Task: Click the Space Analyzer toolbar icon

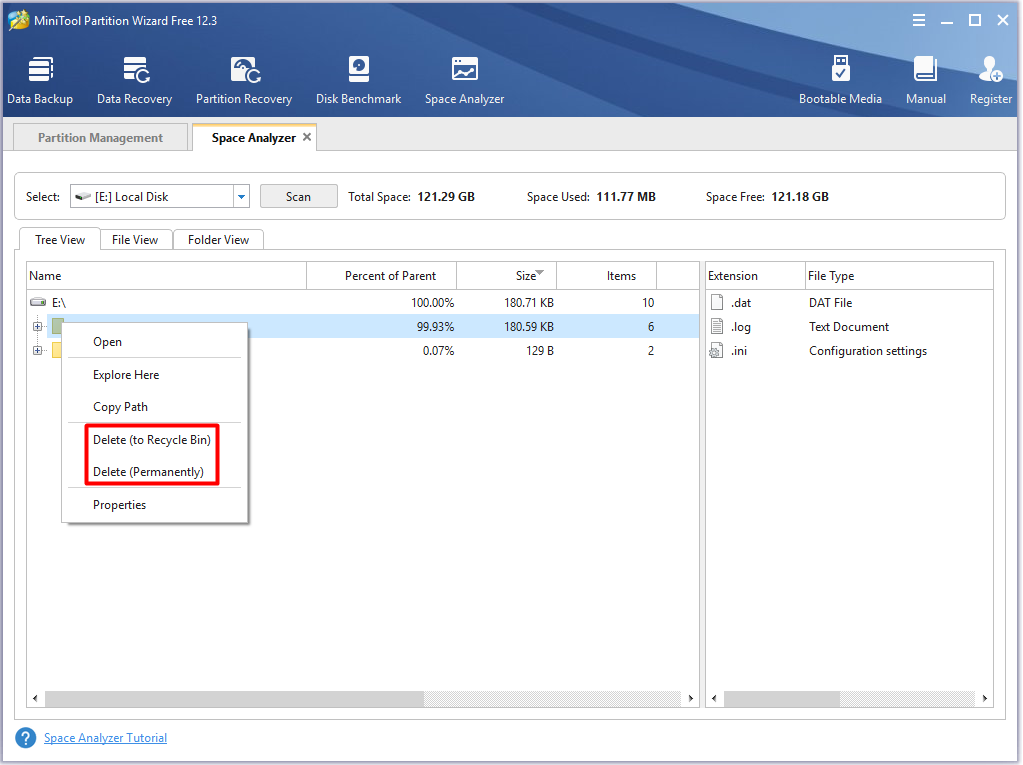Action: (x=464, y=80)
